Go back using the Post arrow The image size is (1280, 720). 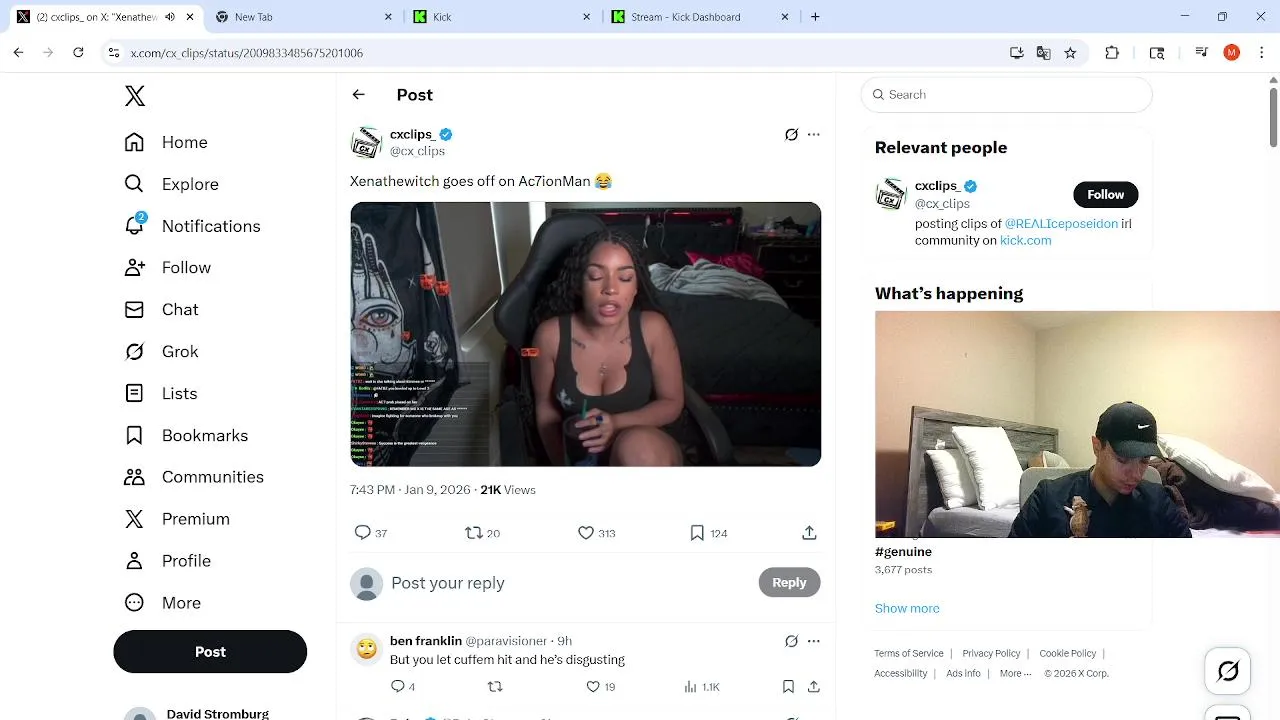(x=358, y=94)
